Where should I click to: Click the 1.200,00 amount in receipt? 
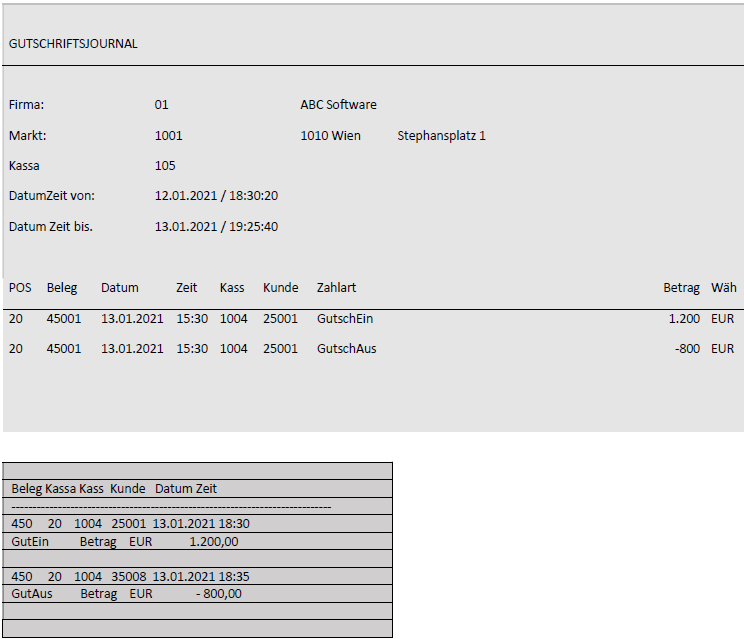(213, 542)
